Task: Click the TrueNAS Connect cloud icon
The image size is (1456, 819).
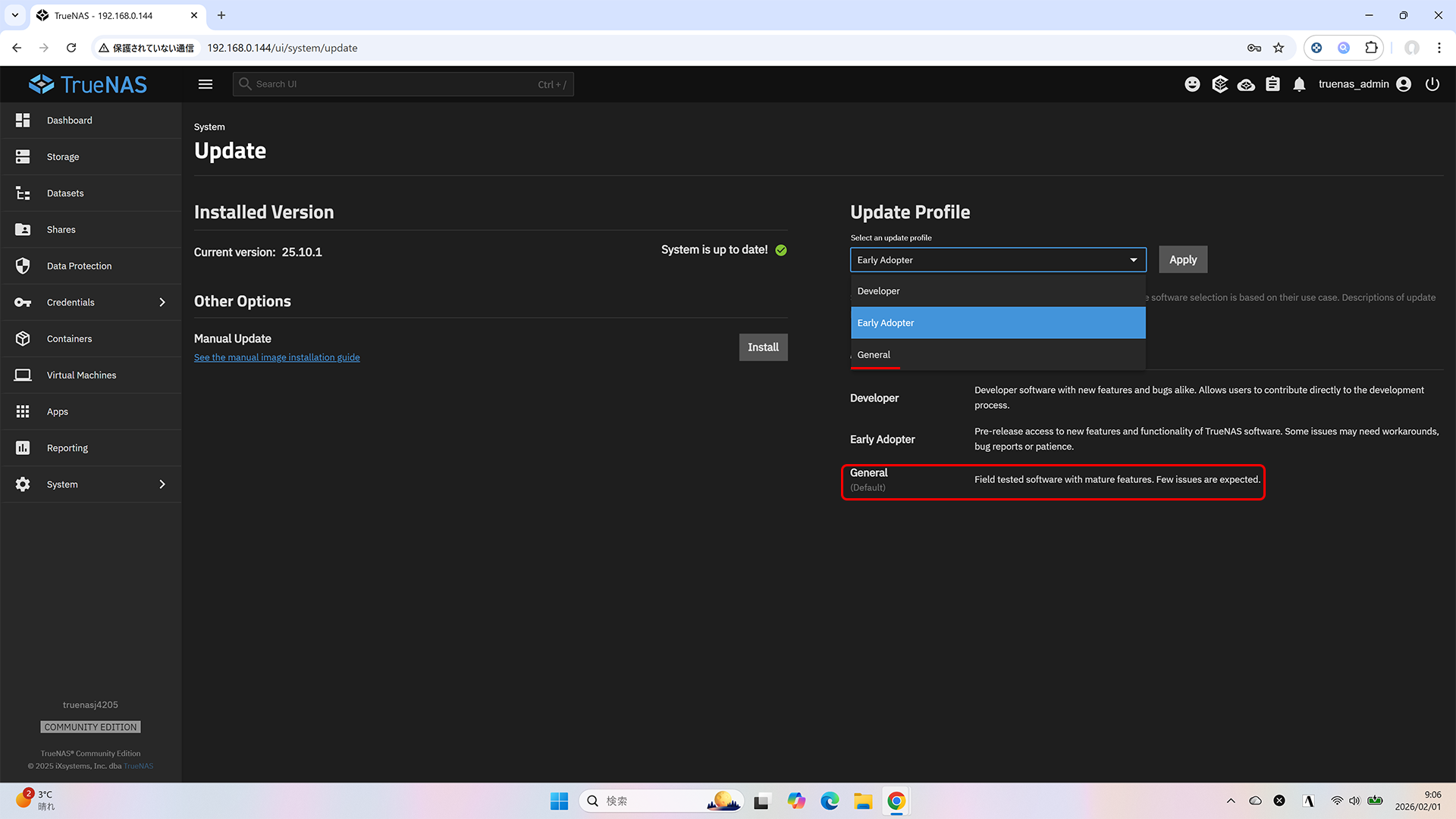Action: pyautogui.click(x=1246, y=84)
